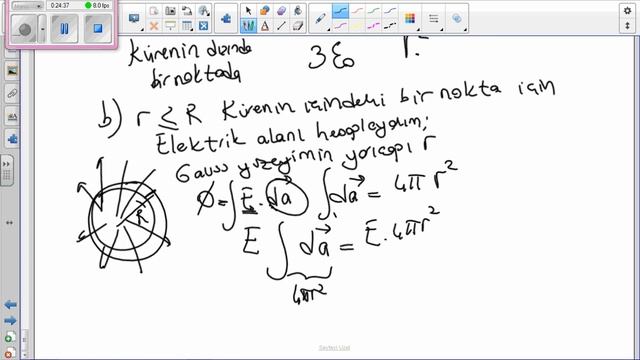Go to next page with right blue arrow

pos(10,321)
